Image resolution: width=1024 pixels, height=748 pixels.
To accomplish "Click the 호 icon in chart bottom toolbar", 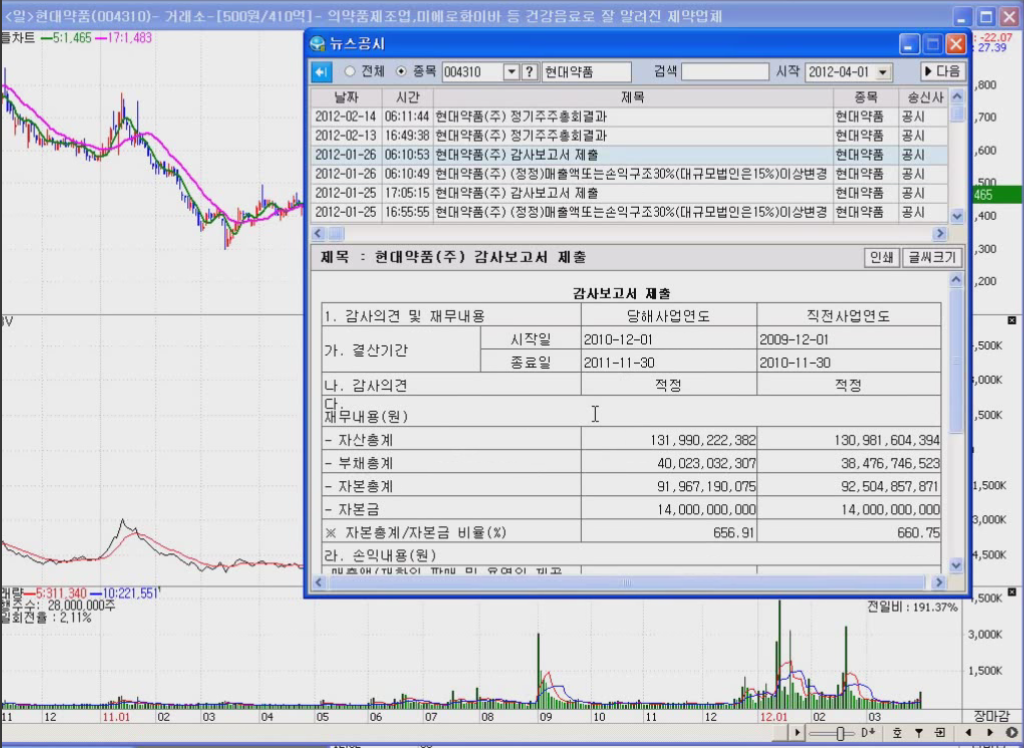I will [898, 733].
